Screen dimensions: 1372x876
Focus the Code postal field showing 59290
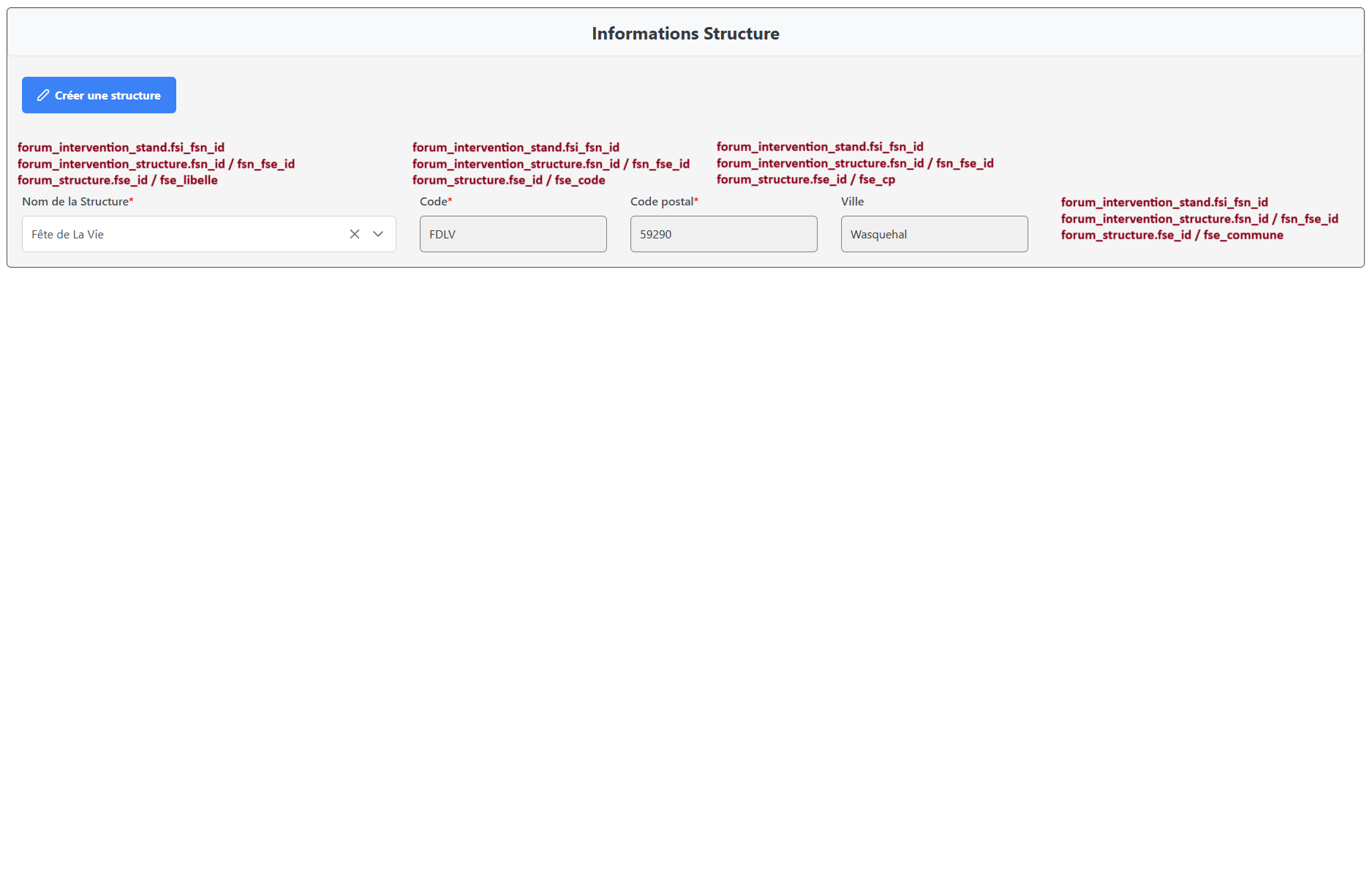723,234
